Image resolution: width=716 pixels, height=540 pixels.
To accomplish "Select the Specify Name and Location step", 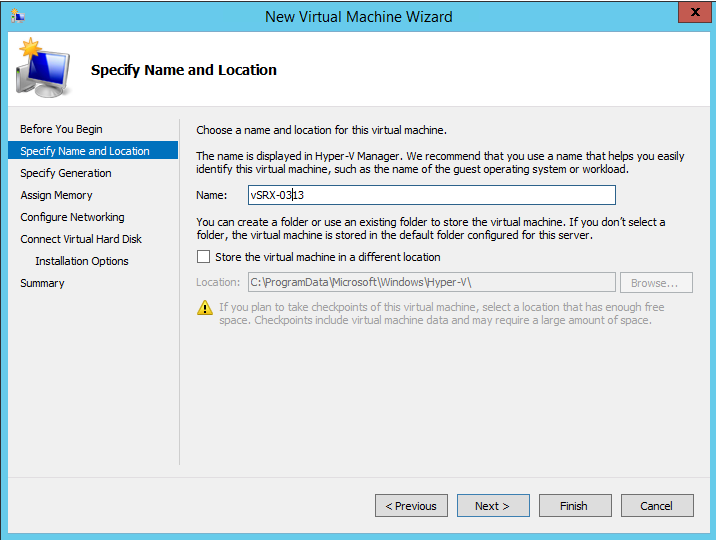I will pyautogui.click(x=85, y=151).
